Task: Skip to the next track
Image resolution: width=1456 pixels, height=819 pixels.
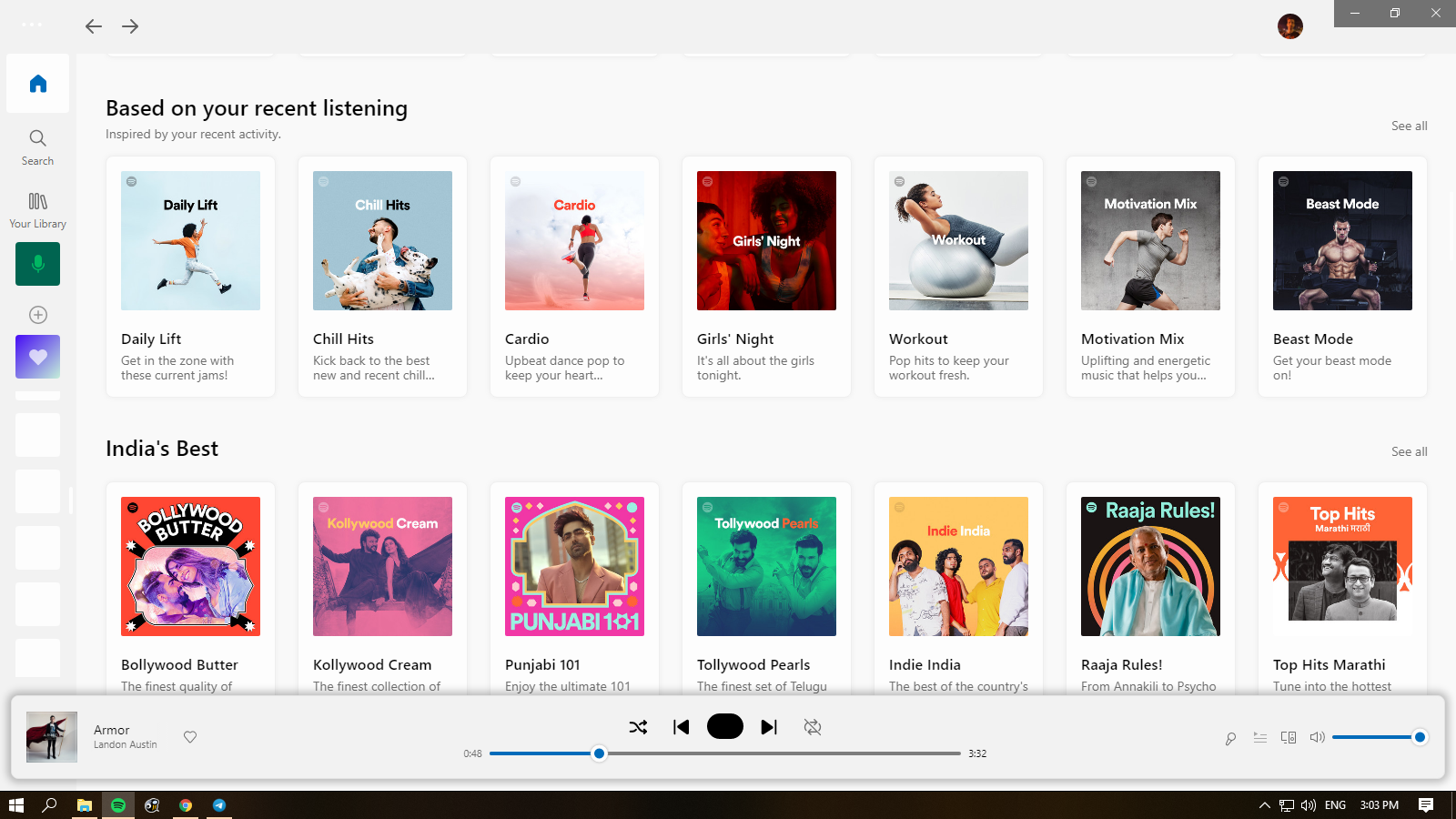Action: pos(769,727)
